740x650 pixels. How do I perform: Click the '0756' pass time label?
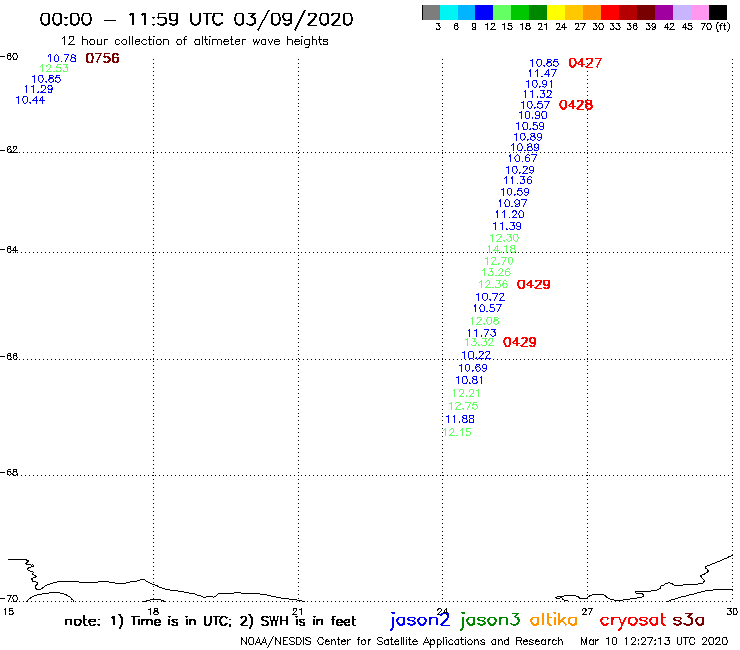click(x=102, y=58)
